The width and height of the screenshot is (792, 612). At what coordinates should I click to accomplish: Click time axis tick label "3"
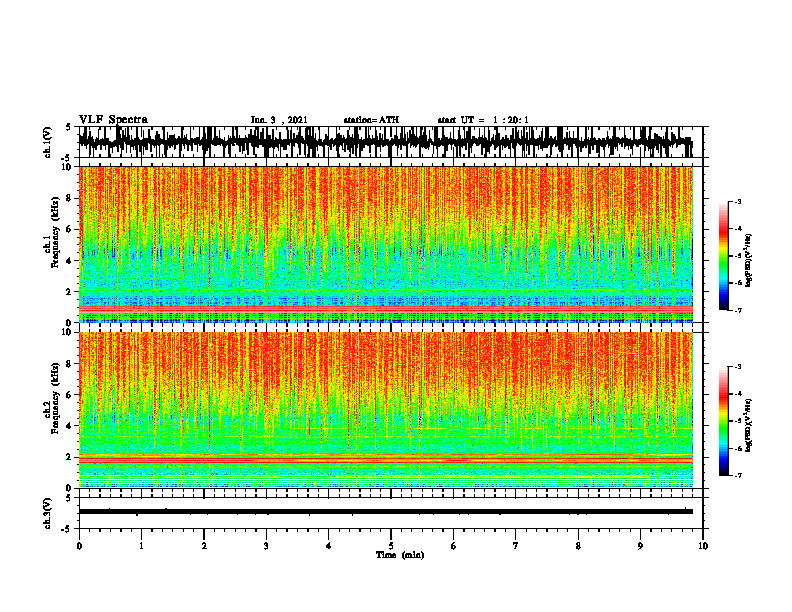pos(266,546)
